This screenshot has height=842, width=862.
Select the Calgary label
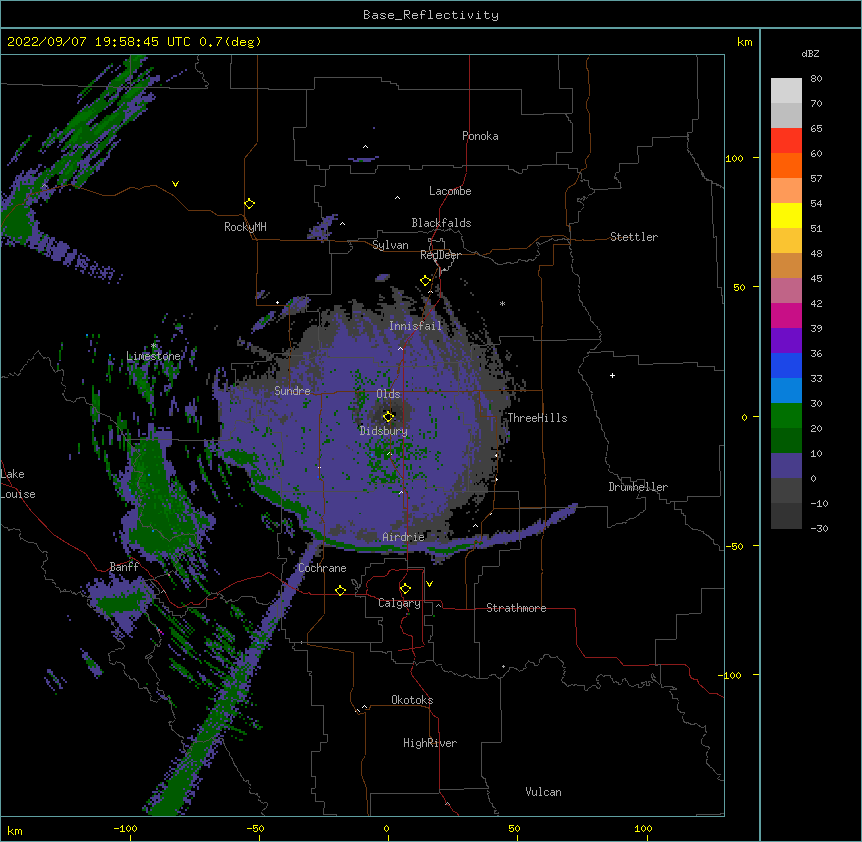399,603
